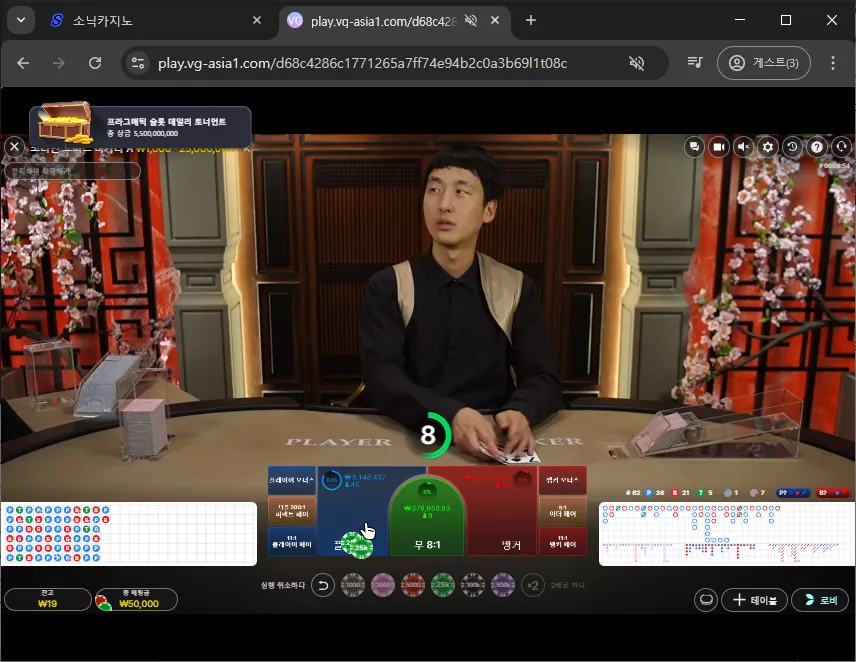The image size is (856, 662).
Task: Open the bet history clock icon
Action: coord(792,147)
